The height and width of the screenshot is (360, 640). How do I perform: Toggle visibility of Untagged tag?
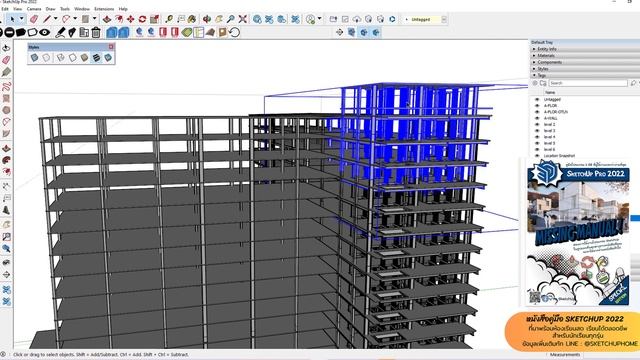[537, 99]
